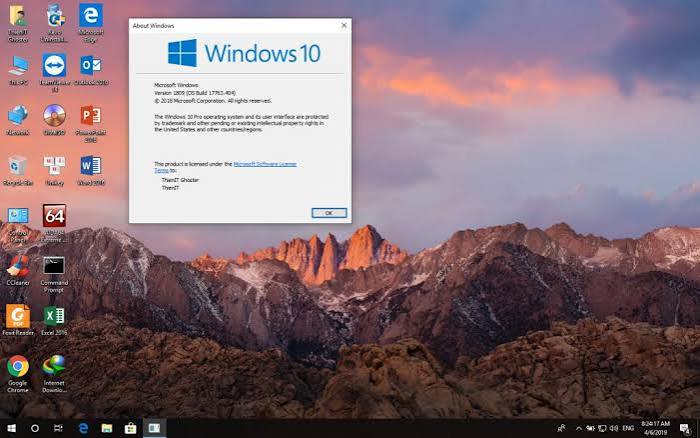Image resolution: width=700 pixels, height=438 pixels.
Task: Expand the hidden system tray icons chevron
Action: tap(579, 428)
